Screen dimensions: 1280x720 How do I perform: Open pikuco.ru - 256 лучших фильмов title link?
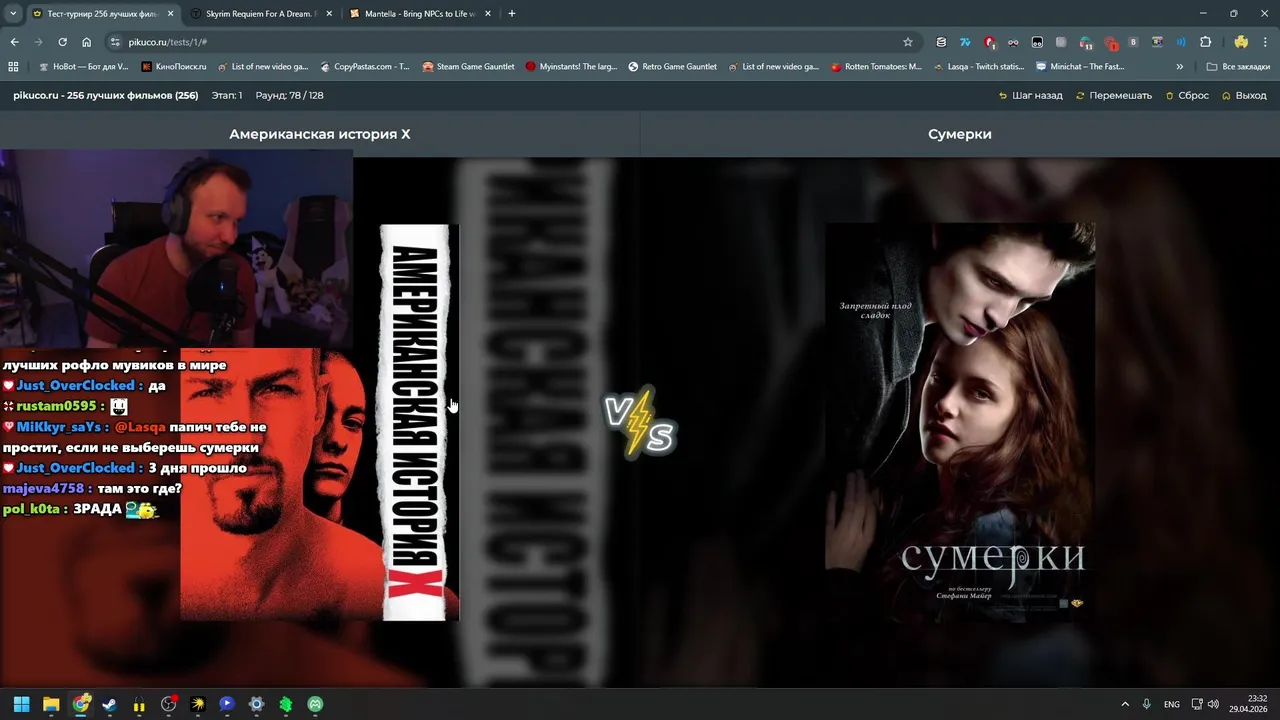(x=105, y=95)
